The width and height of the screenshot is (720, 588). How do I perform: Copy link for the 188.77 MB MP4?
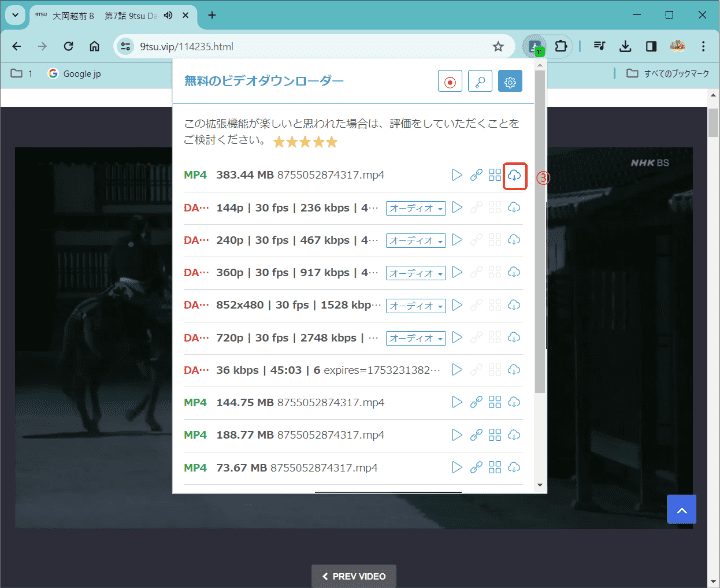(x=476, y=435)
